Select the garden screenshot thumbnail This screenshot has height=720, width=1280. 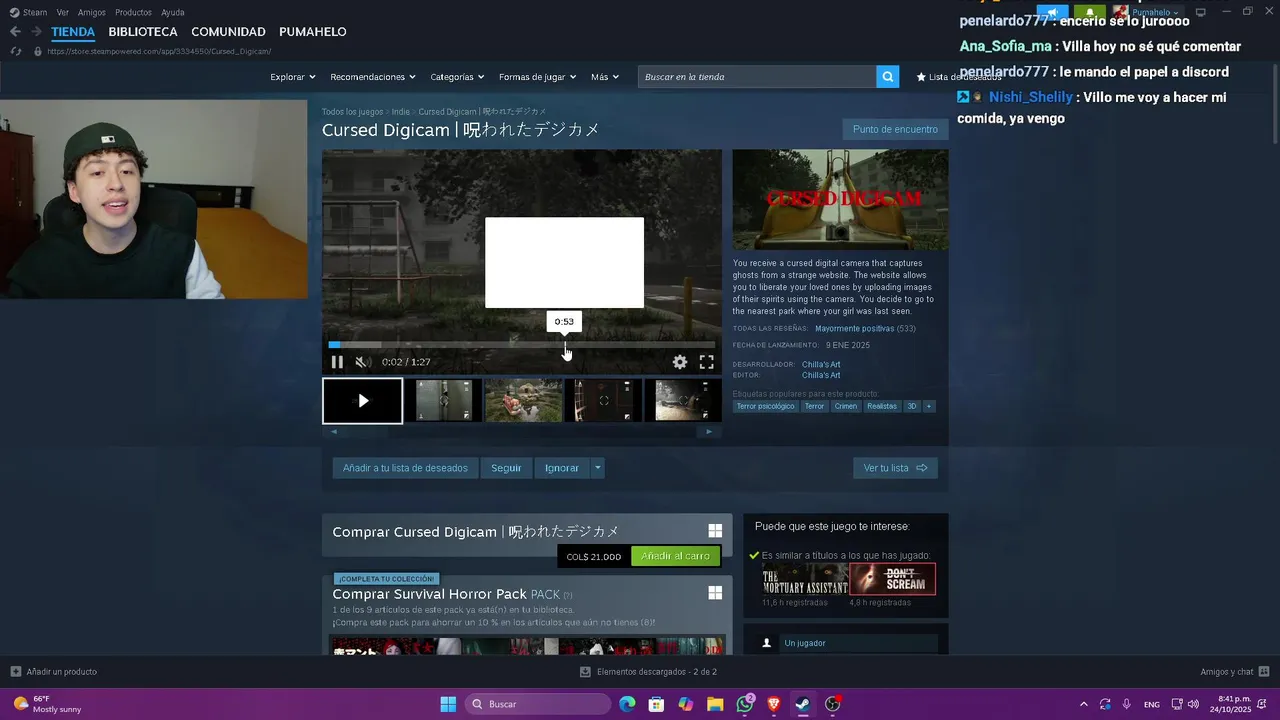tap(523, 401)
